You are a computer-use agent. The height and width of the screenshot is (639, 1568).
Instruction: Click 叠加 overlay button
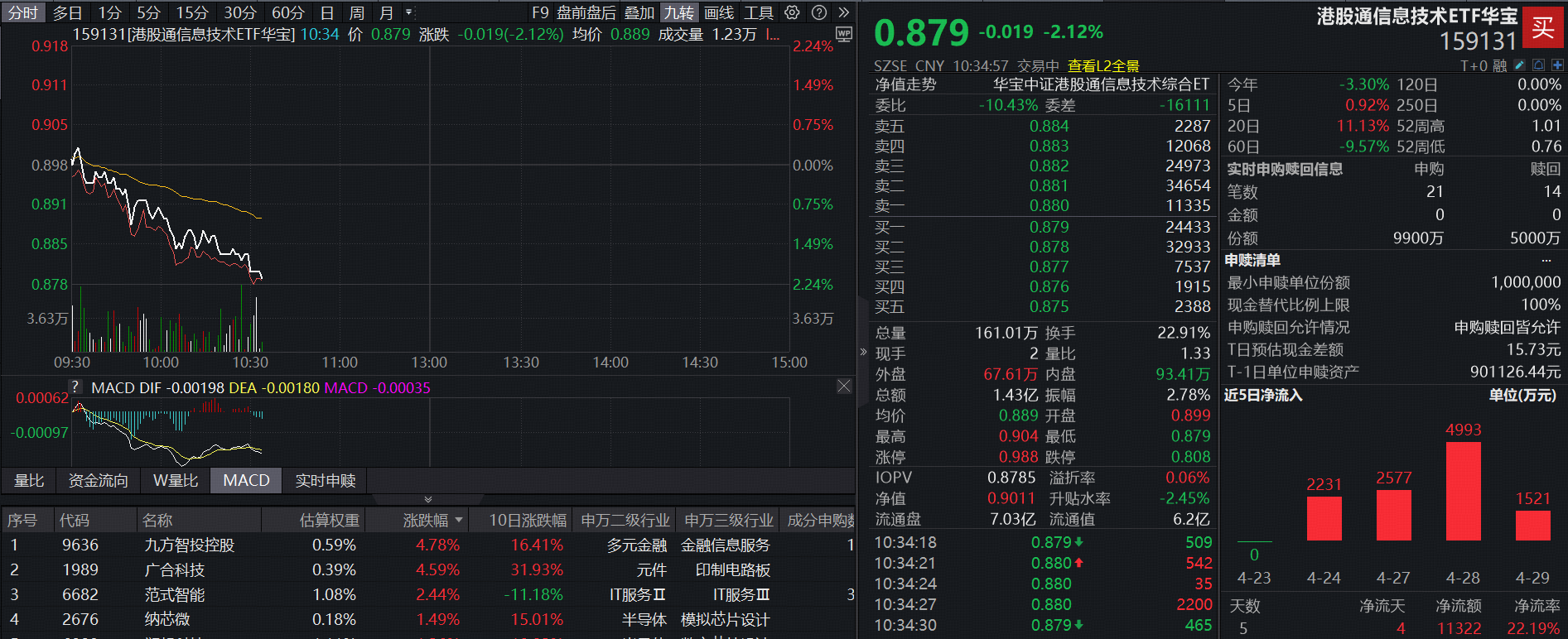(639, 12)
